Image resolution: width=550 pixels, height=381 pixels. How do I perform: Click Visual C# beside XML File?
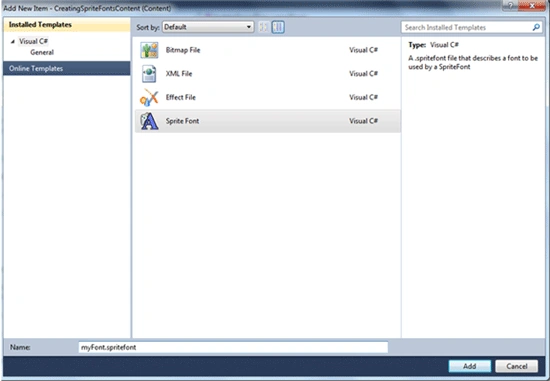(x=363, y=74)
